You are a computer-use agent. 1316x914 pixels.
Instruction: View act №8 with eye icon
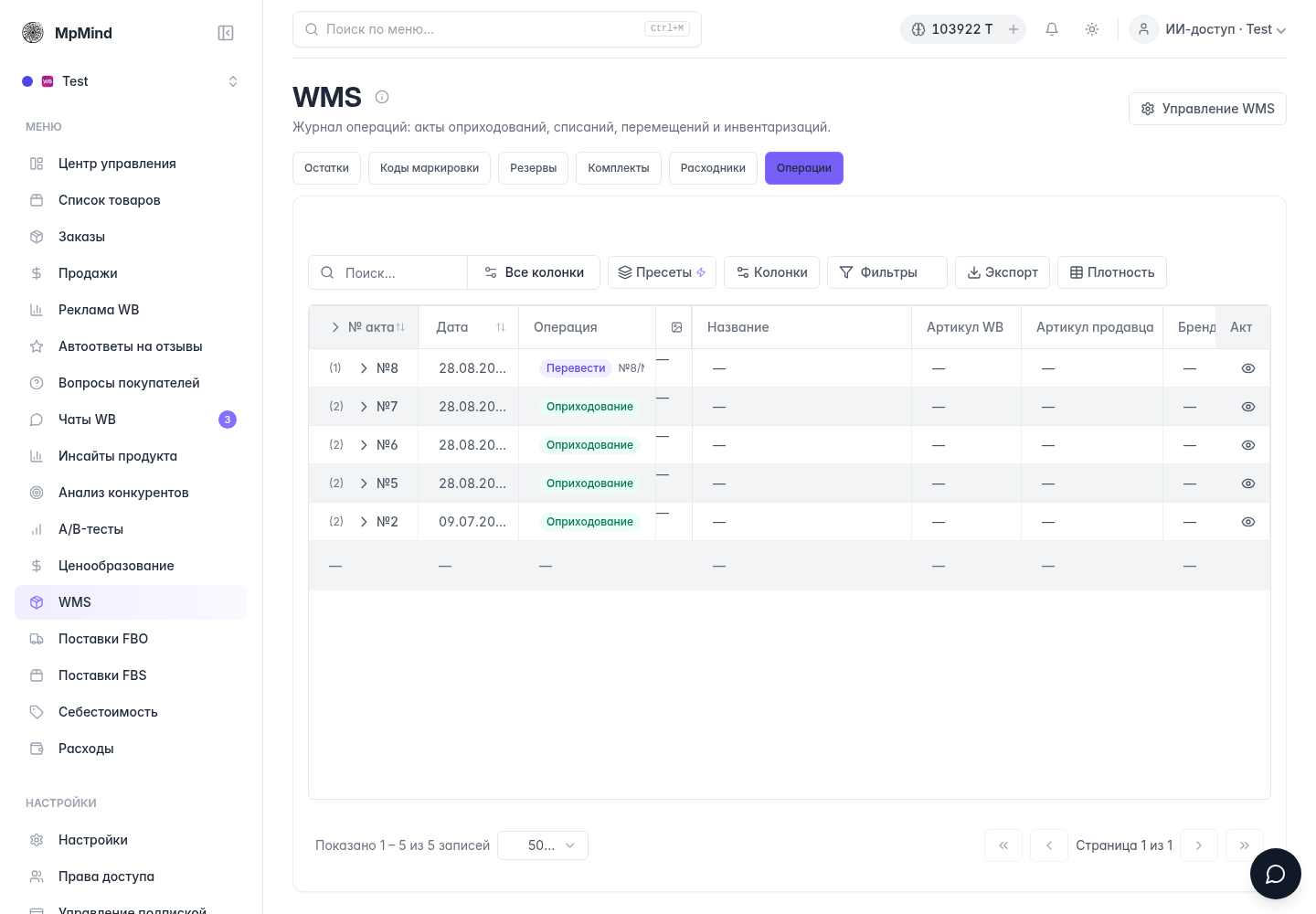point(1248,368)
